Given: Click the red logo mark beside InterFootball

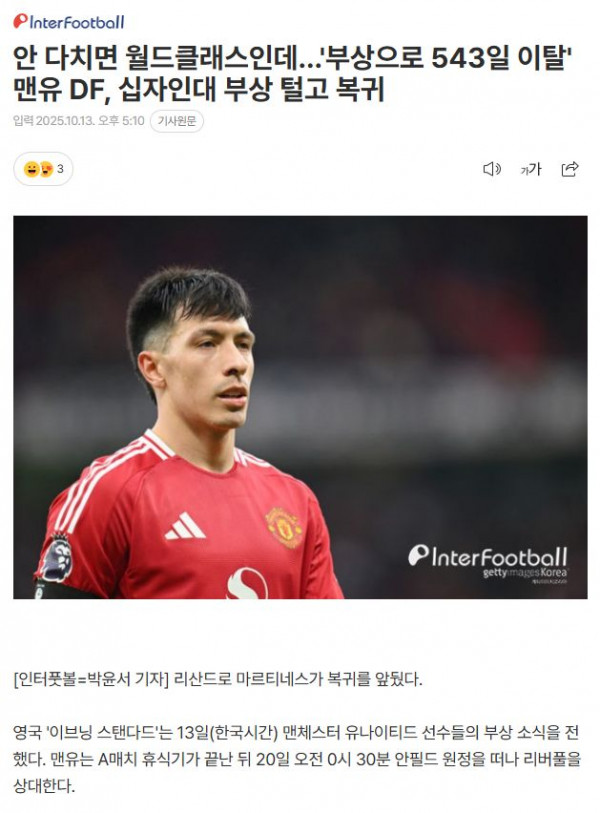Looking at the screenshot, I should (x=20, y=21).
